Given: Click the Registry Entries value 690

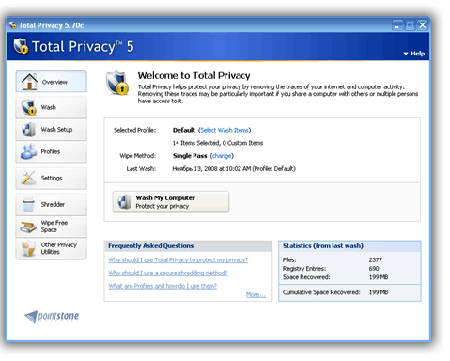Looking at the screenshot, I should coord(374,269).
